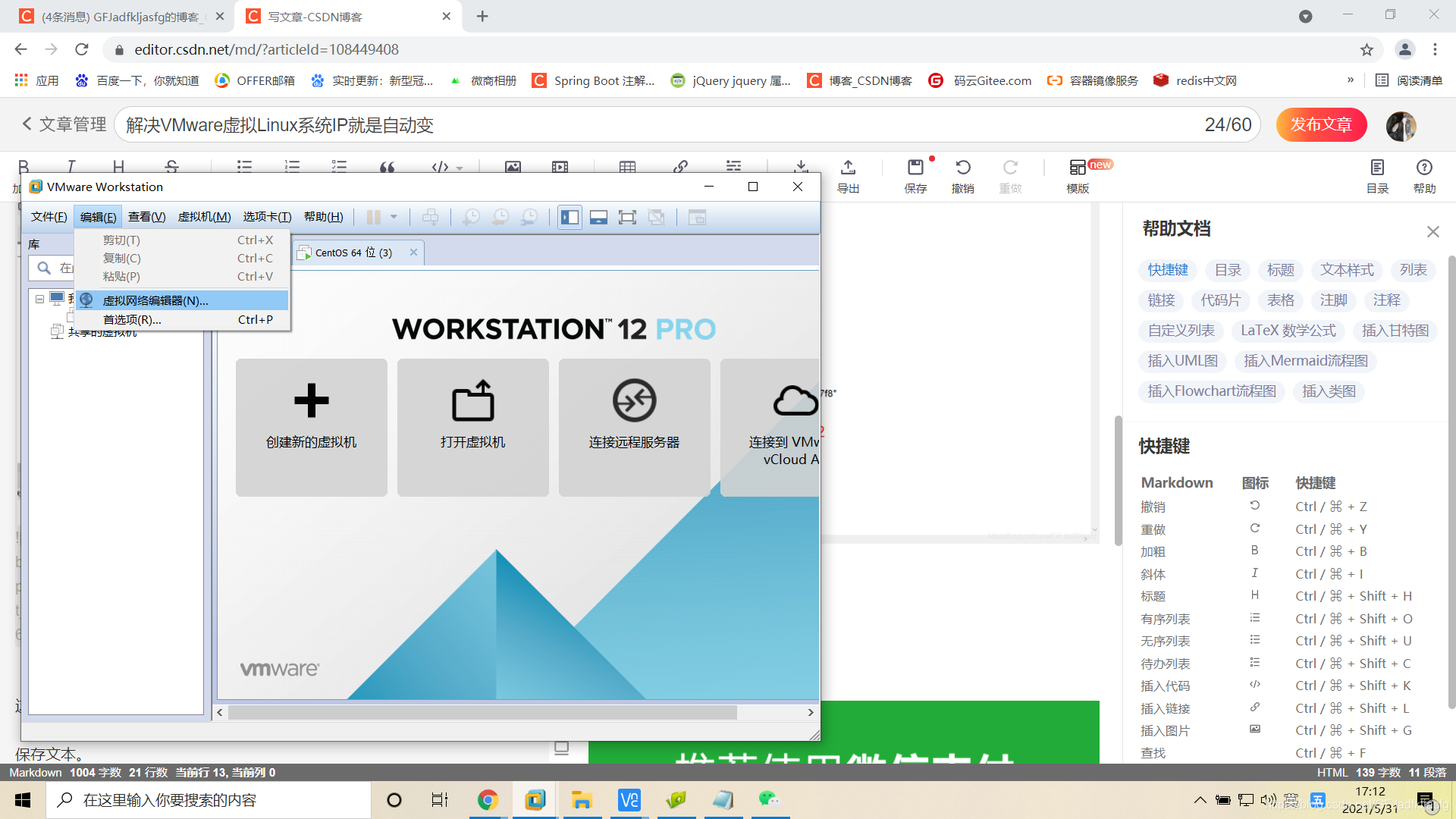Open the VMware 文件(F) menu
The width and height of the screenshot is (1456, 819).
point(49,217)
